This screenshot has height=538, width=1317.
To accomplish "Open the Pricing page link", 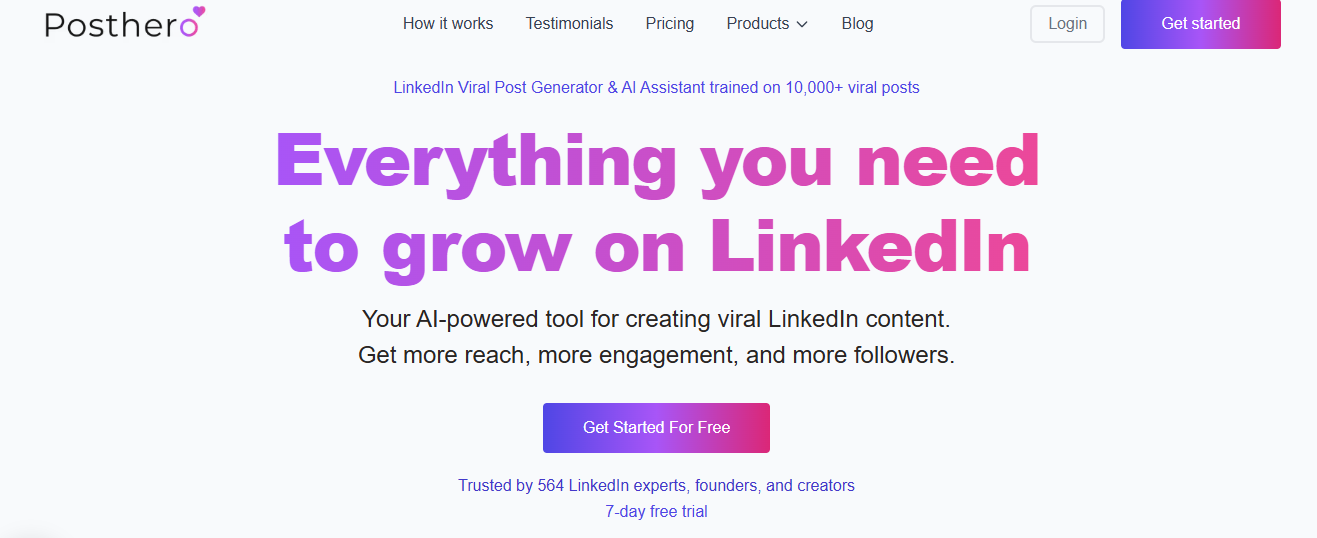I will click(x=669, y=23).
